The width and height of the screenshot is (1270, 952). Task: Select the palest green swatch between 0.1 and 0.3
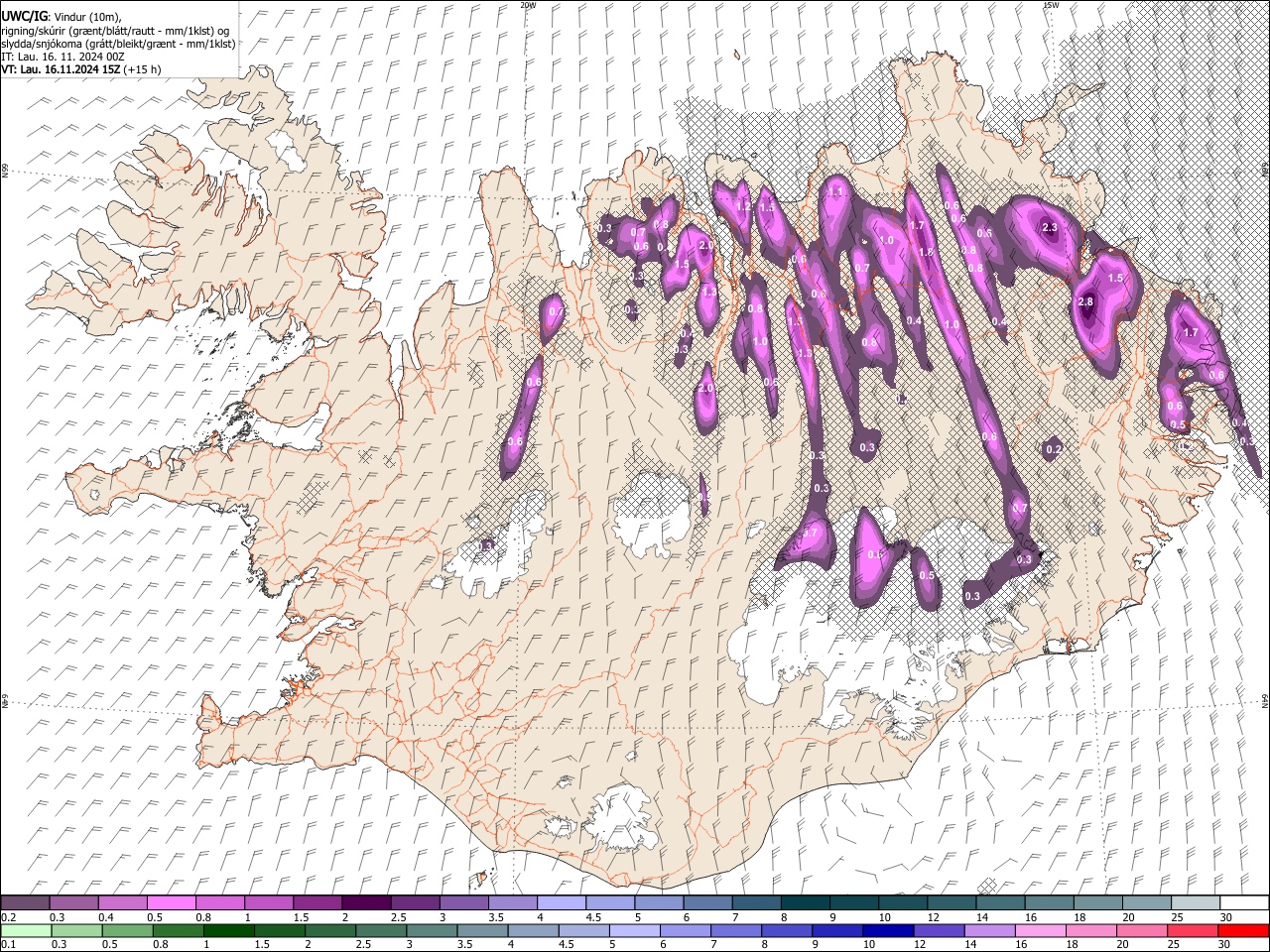[x=25, y=930]
